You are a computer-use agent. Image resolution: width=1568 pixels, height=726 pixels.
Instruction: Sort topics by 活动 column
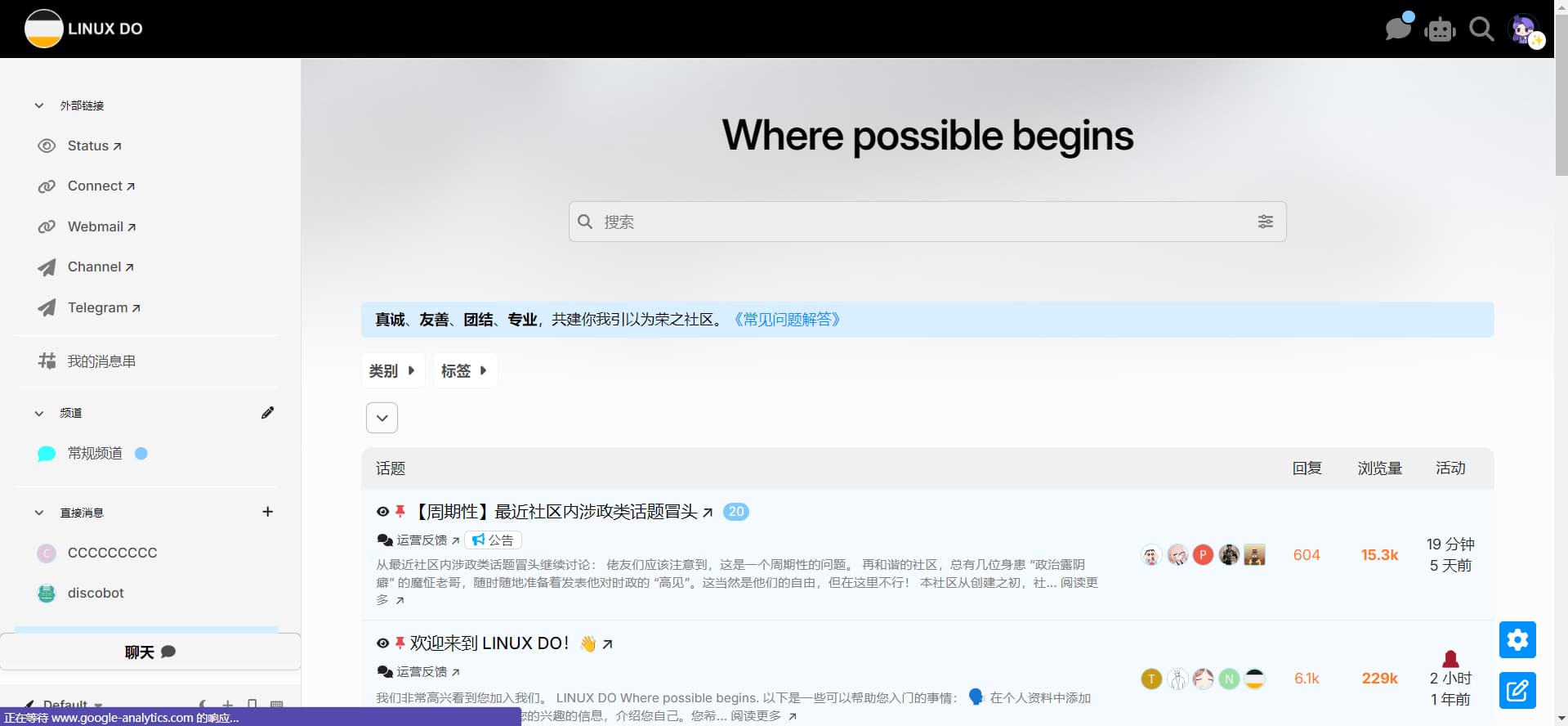1450,468
